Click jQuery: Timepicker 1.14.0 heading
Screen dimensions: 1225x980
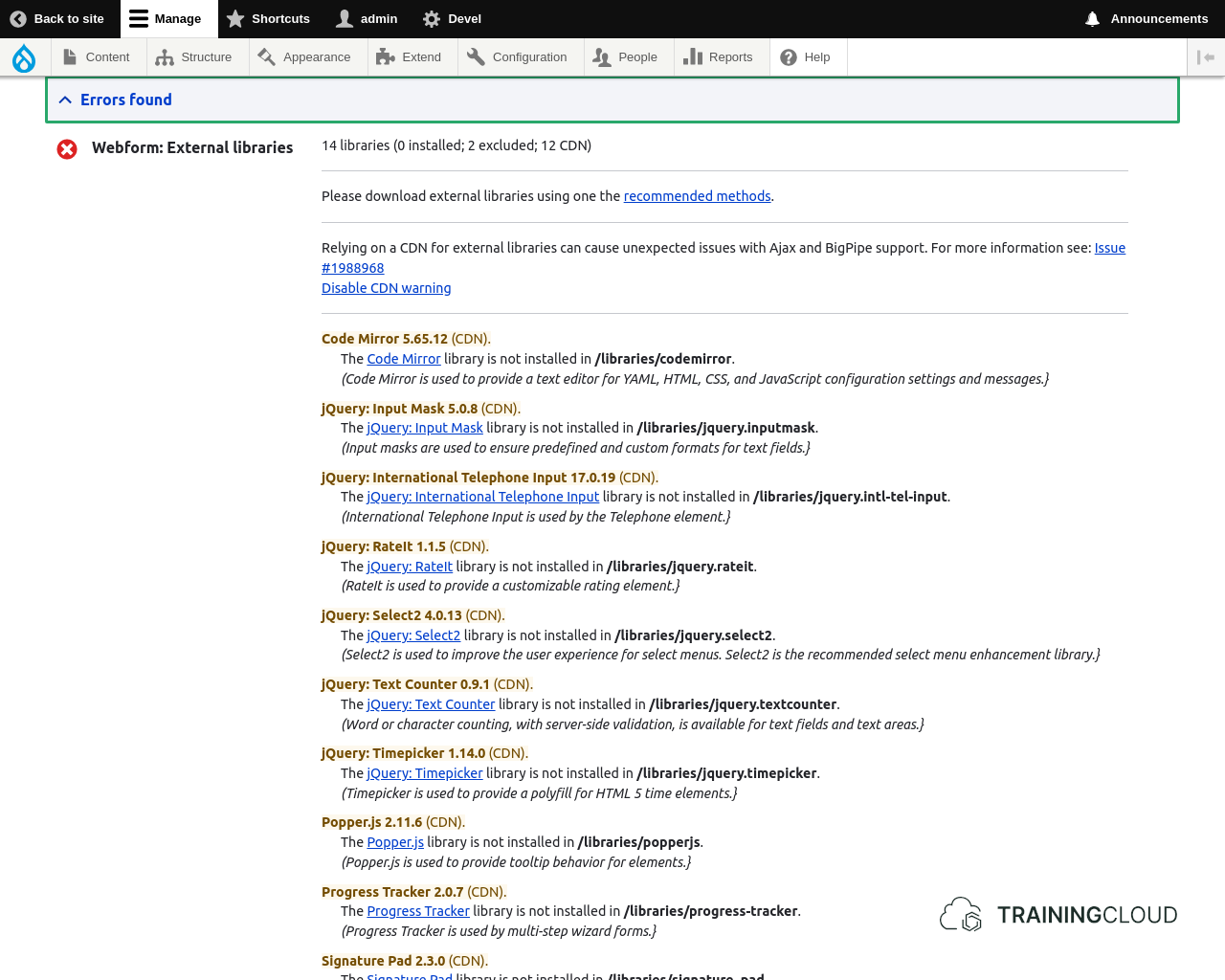tap(403, 753)
